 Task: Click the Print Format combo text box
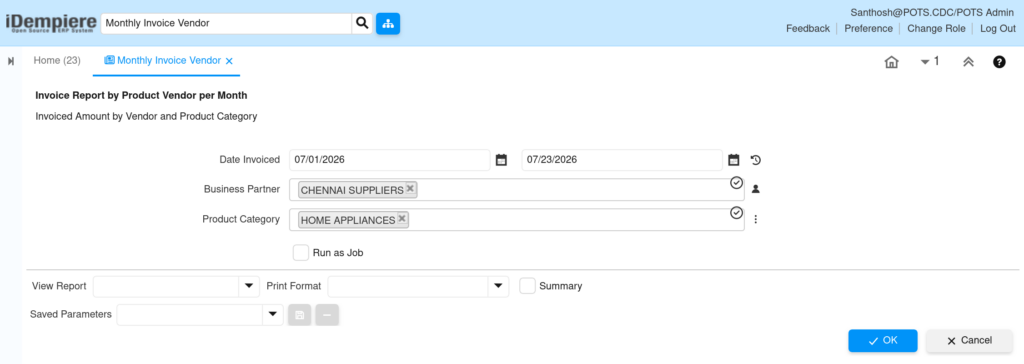click(x=408, y=286)
